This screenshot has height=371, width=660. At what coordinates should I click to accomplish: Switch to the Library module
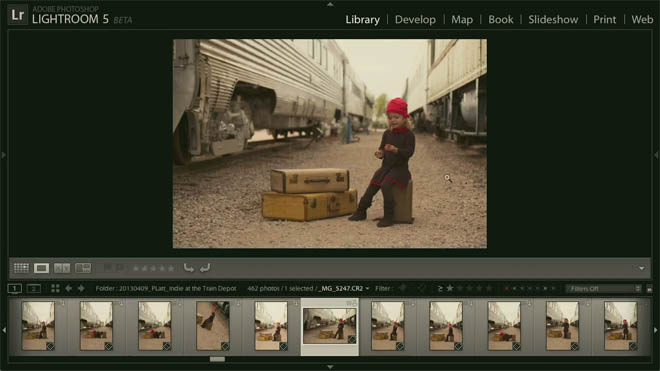pos(362,19)
